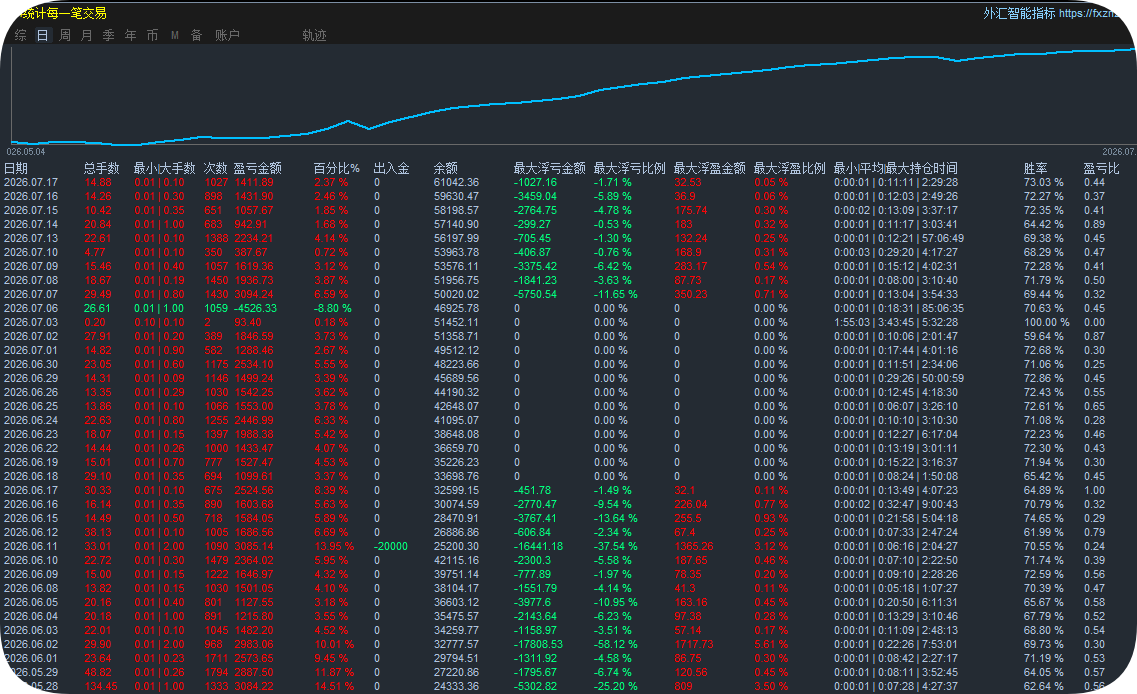Screen dimensions: 1137x694
Task: Click the 盈亏金额 column header
Action: [257, 168]
